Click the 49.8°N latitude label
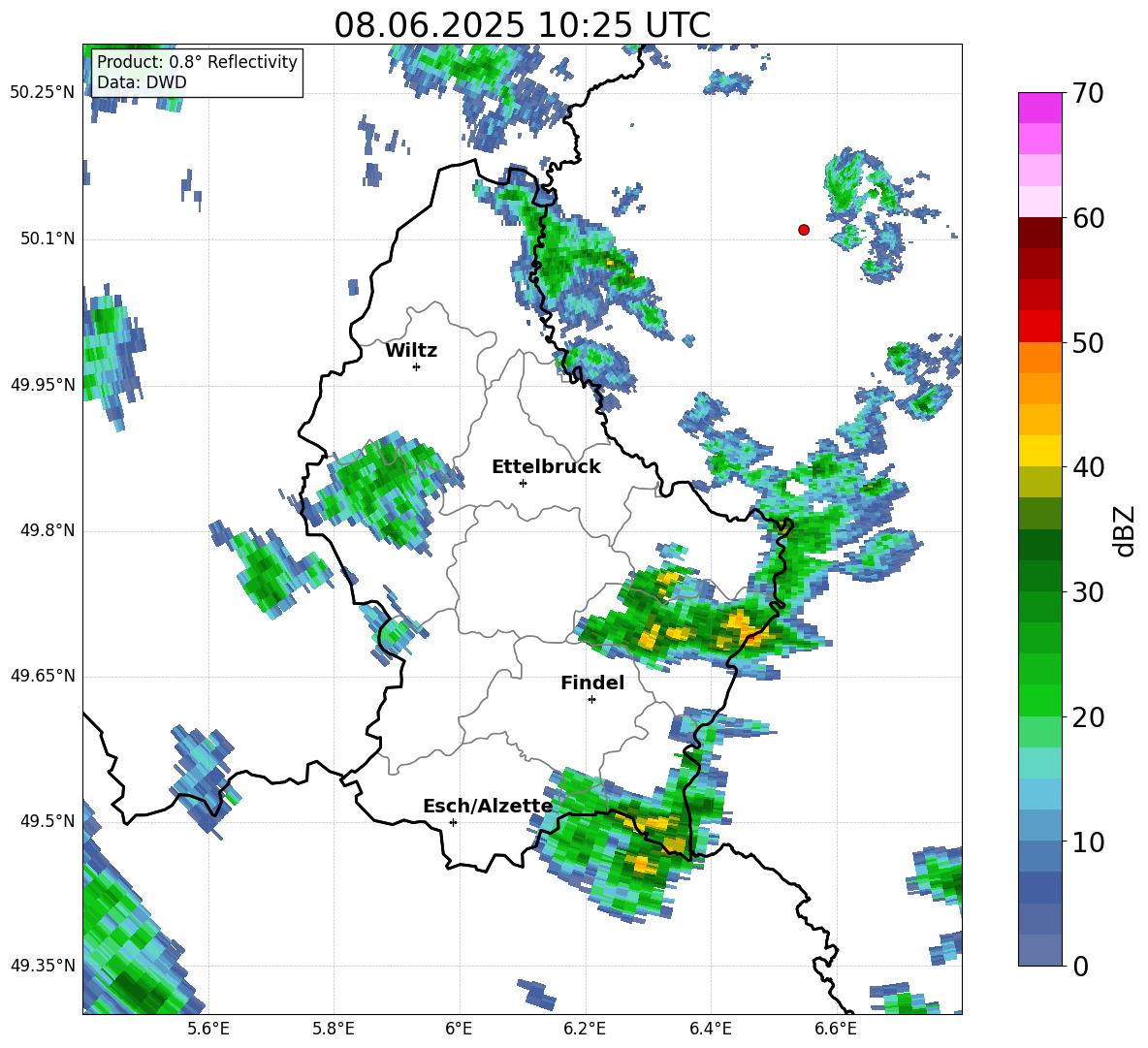This screenshot has width=1148, height=1048. 48,530
